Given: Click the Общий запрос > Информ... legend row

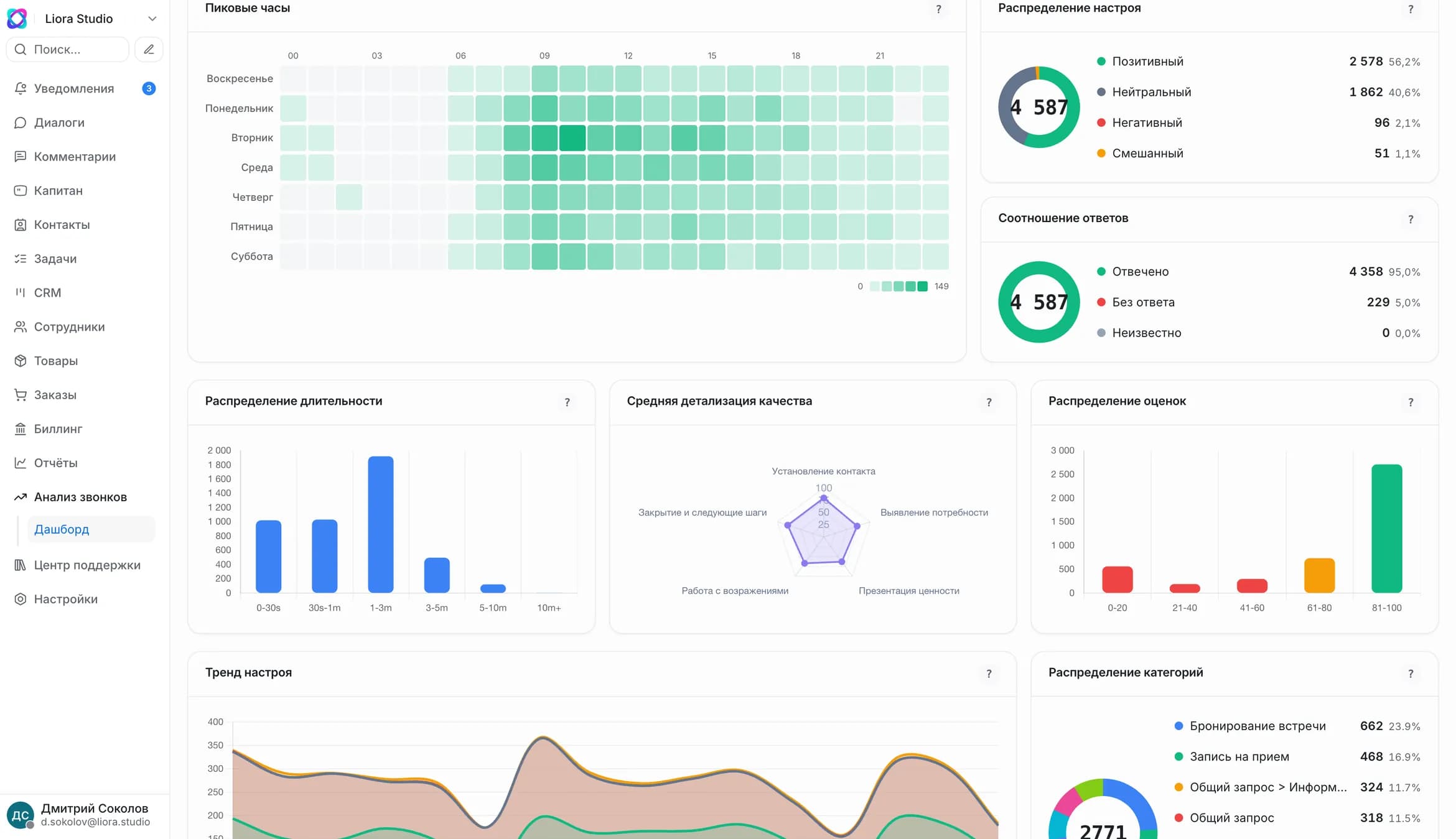Looking at the screenshot, I should click(1297, 787).
